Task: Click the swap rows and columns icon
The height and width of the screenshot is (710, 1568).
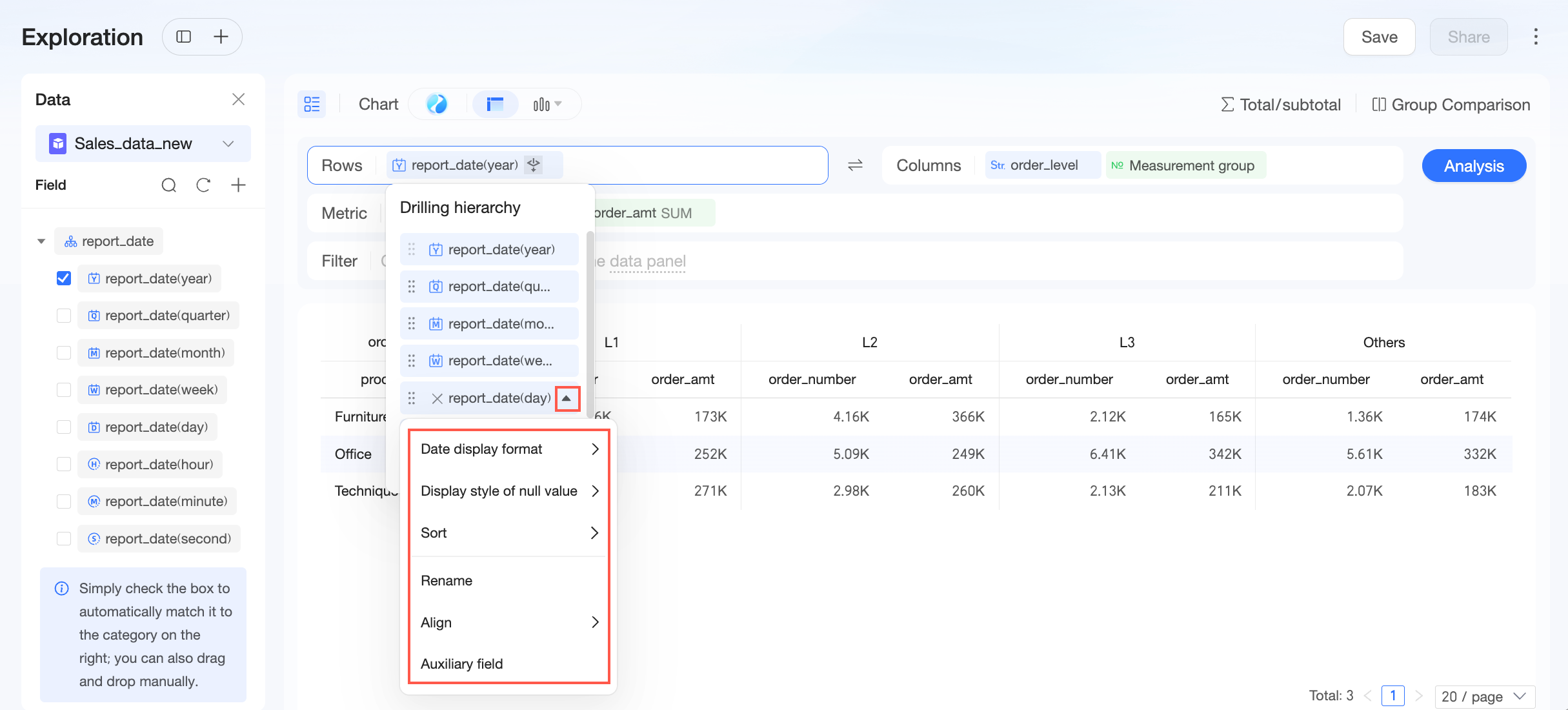Action: click(x=855, y=165)
